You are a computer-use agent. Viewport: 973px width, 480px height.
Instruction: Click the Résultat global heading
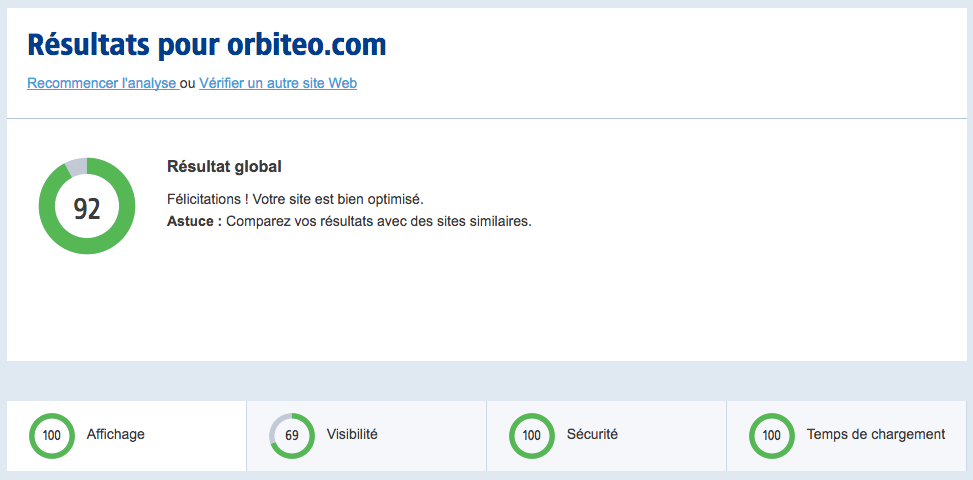point(225,166)
